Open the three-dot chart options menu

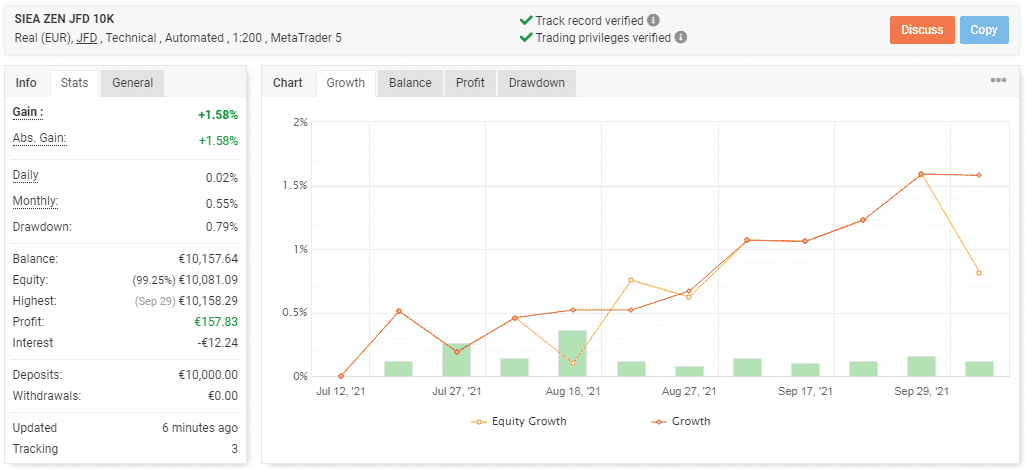click(x=998, y=81)
